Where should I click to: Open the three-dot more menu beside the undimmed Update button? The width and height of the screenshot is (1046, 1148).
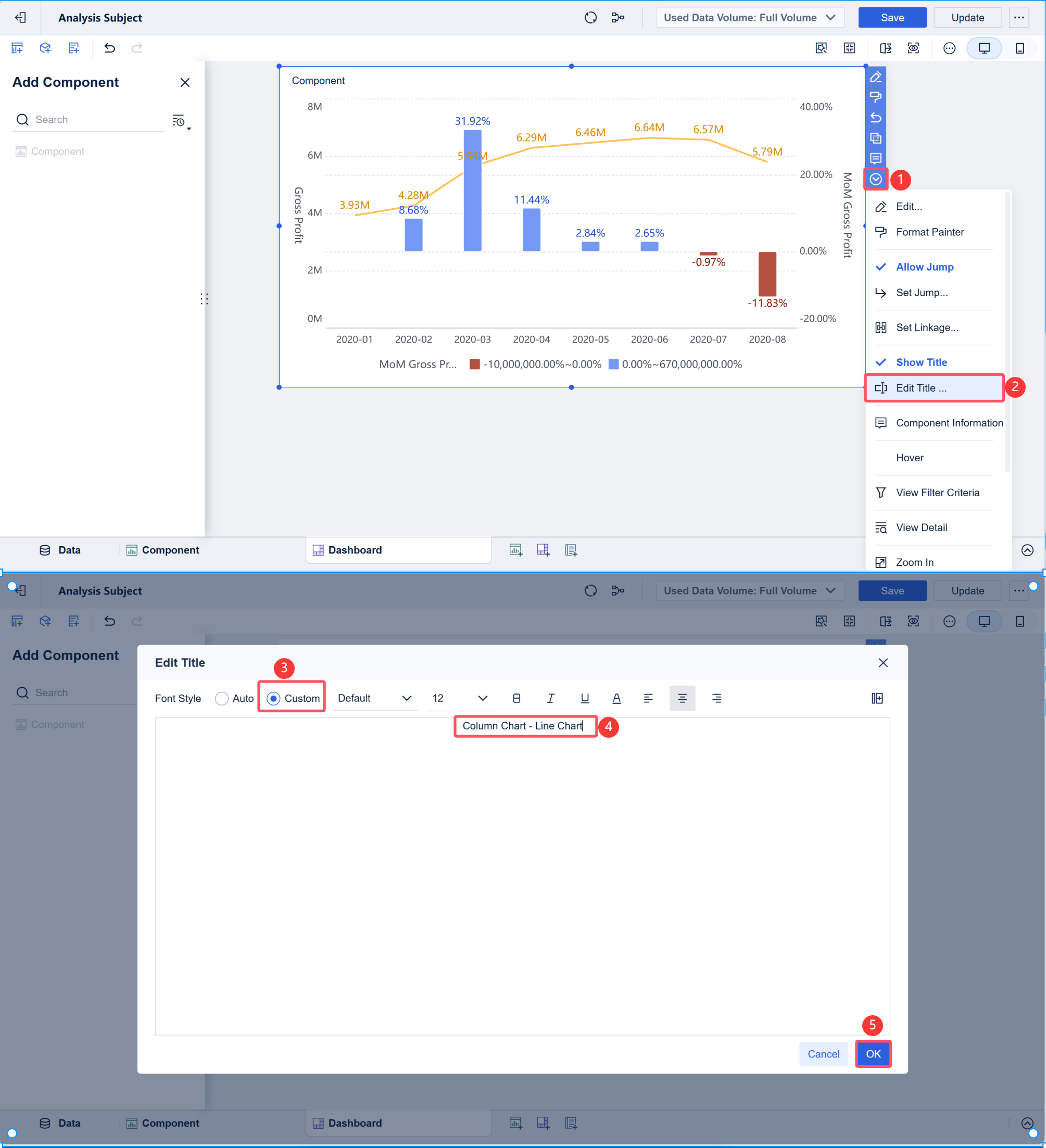(x=1019, y=18)
